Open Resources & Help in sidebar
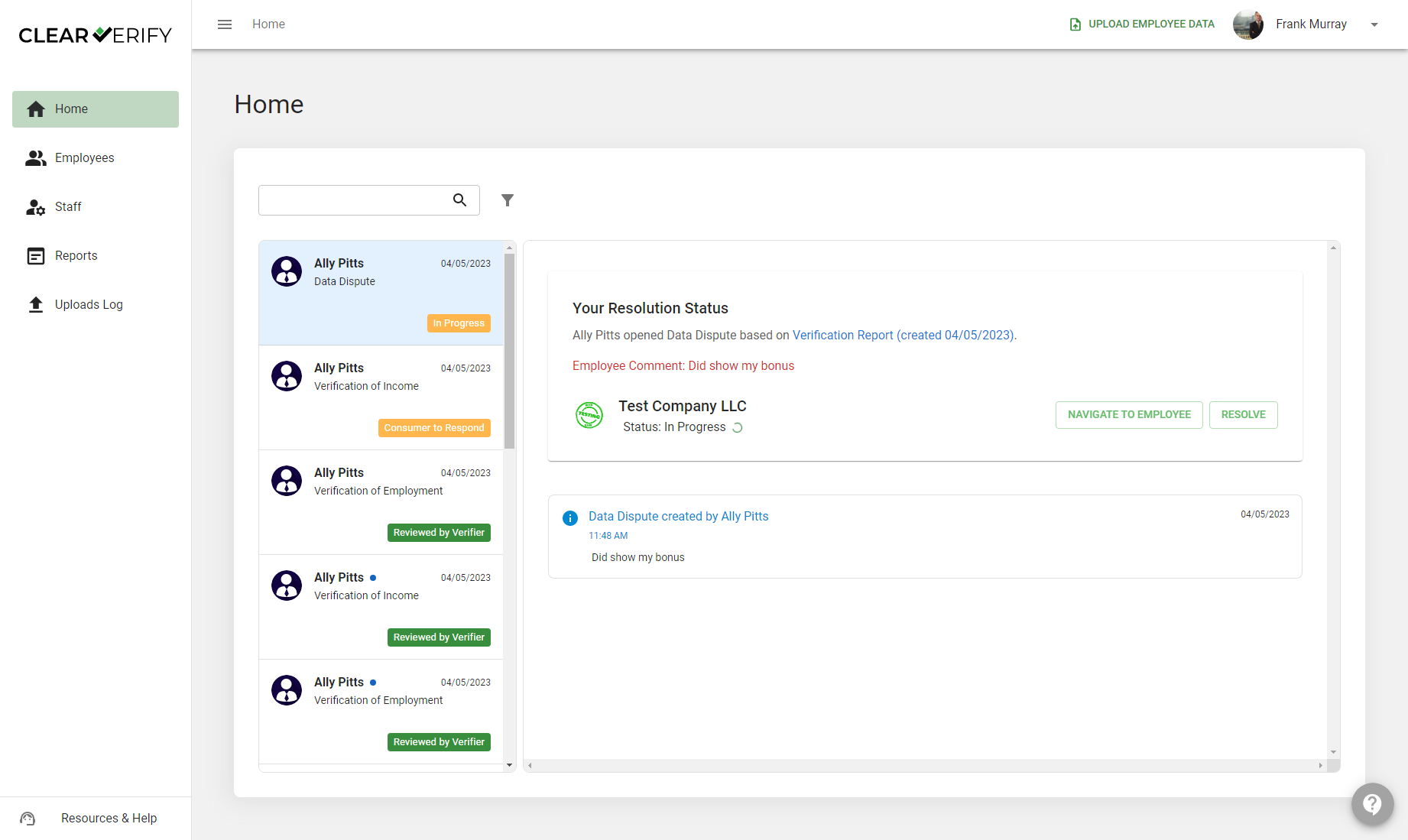The height and width of the screenshot is (840, 1408). [96, 819]
